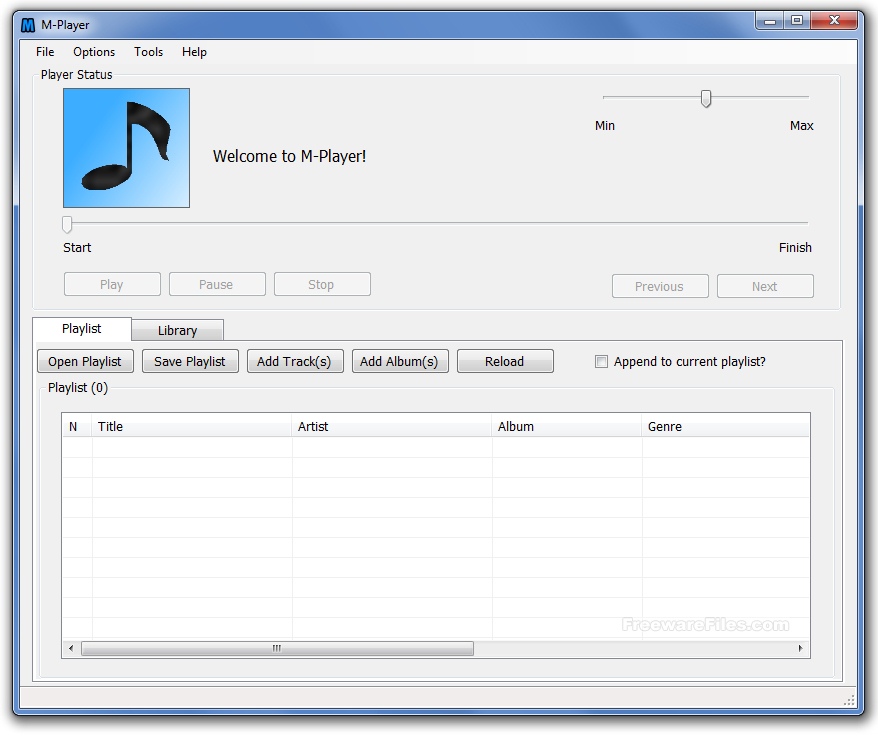Screen dimensions: 878x738
Task: Sort by the Genre column header
Action: tap(725, 426)
